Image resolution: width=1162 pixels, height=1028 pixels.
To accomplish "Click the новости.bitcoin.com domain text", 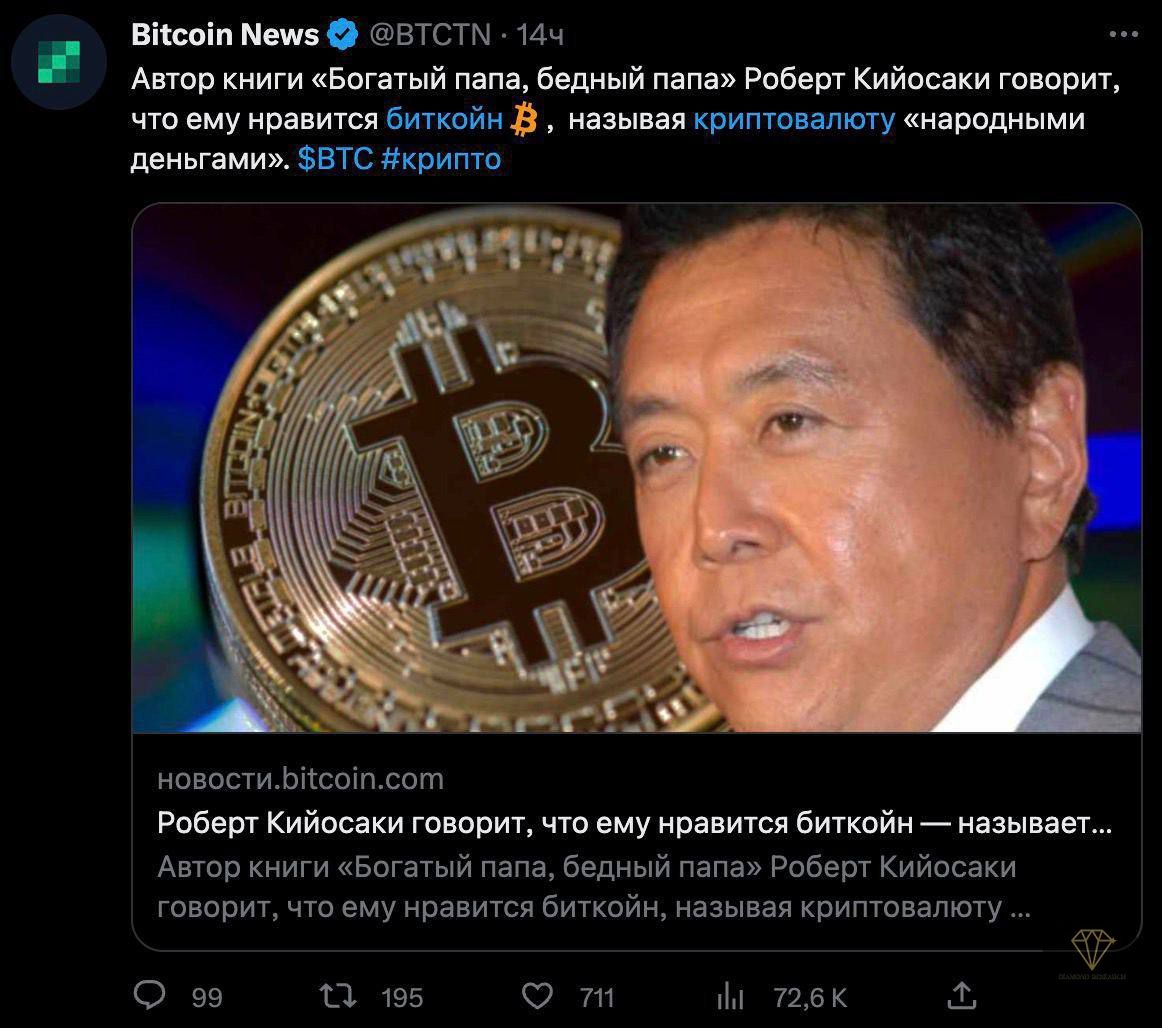I will point(300,779).
